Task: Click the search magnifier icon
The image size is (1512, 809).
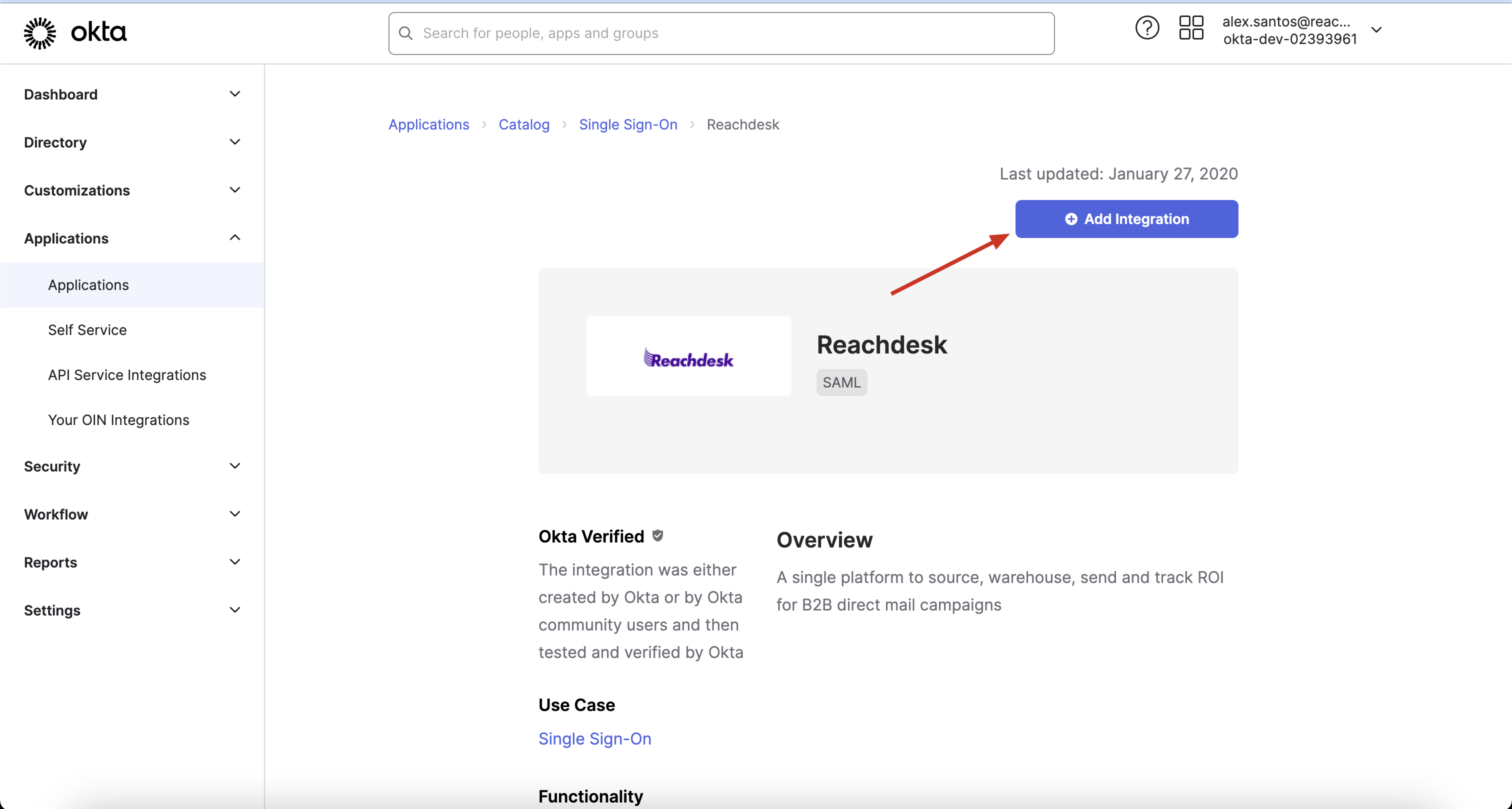Action: (405, 33)
